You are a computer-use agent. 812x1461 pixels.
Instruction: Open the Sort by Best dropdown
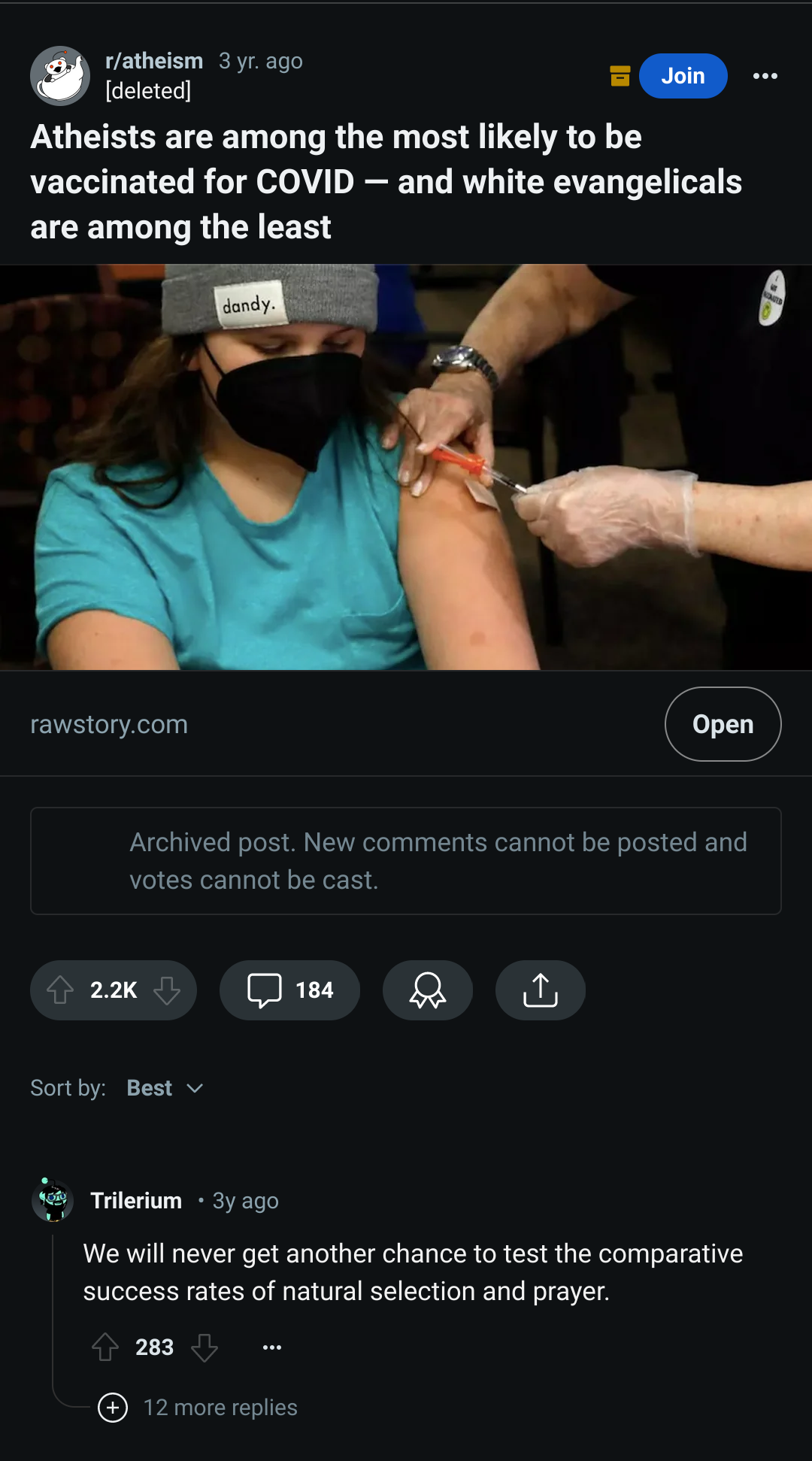coord(165,1088)
